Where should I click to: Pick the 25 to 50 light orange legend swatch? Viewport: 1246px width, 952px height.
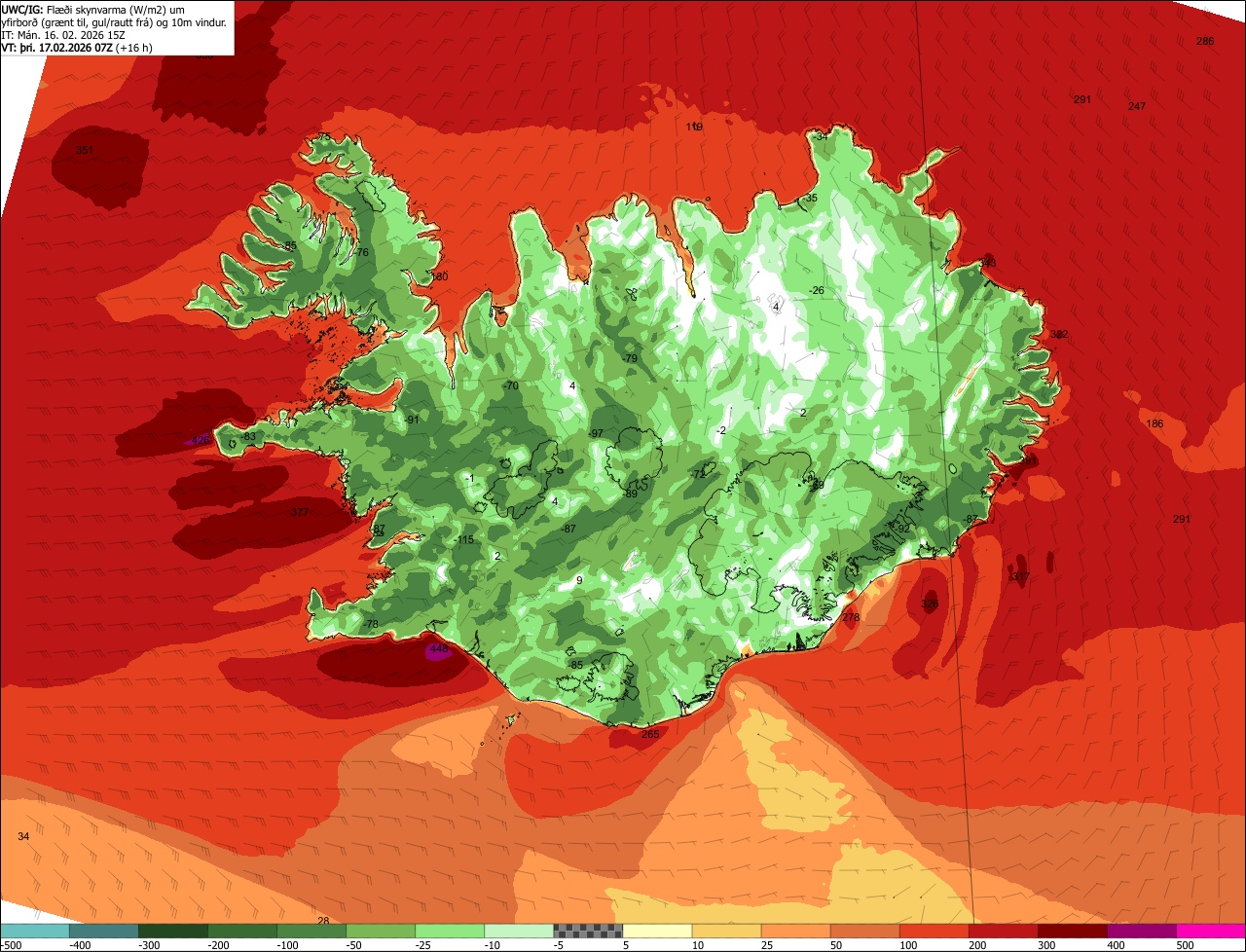[x=795, y=932]
